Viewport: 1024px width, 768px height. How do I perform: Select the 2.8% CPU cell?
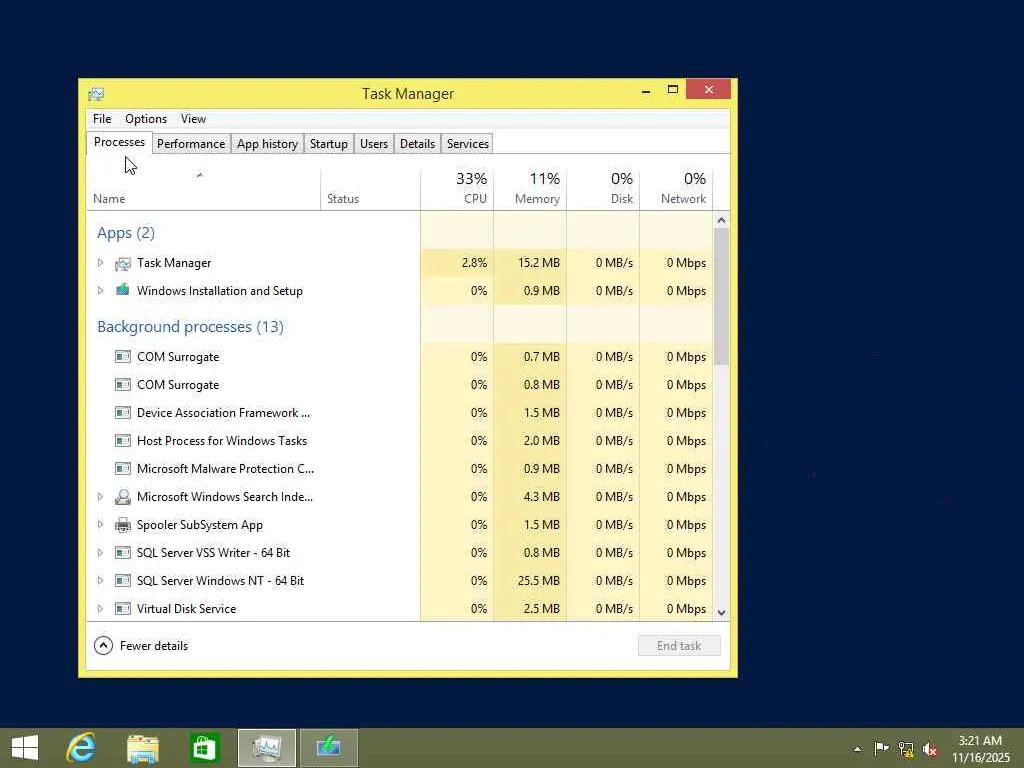[x=457, y=263]
